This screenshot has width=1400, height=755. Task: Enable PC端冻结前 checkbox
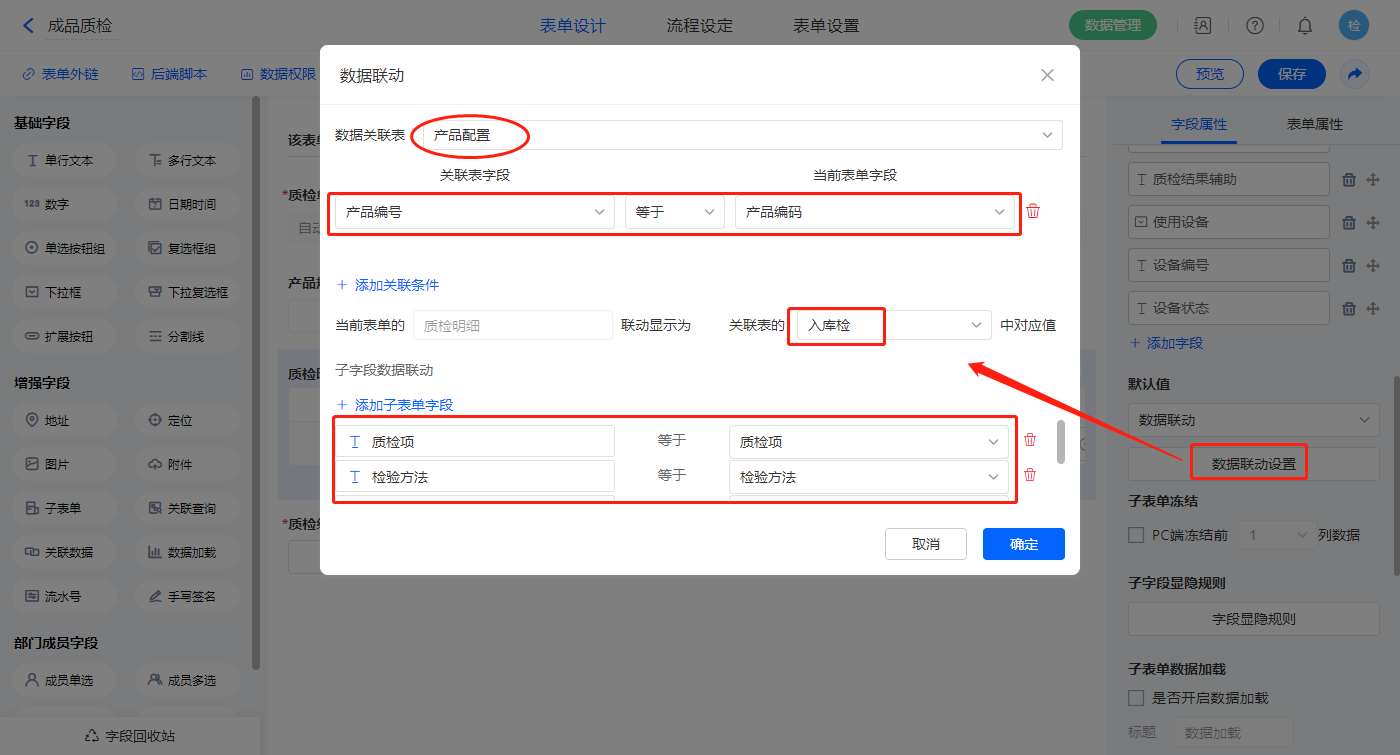pos(1136,535)
